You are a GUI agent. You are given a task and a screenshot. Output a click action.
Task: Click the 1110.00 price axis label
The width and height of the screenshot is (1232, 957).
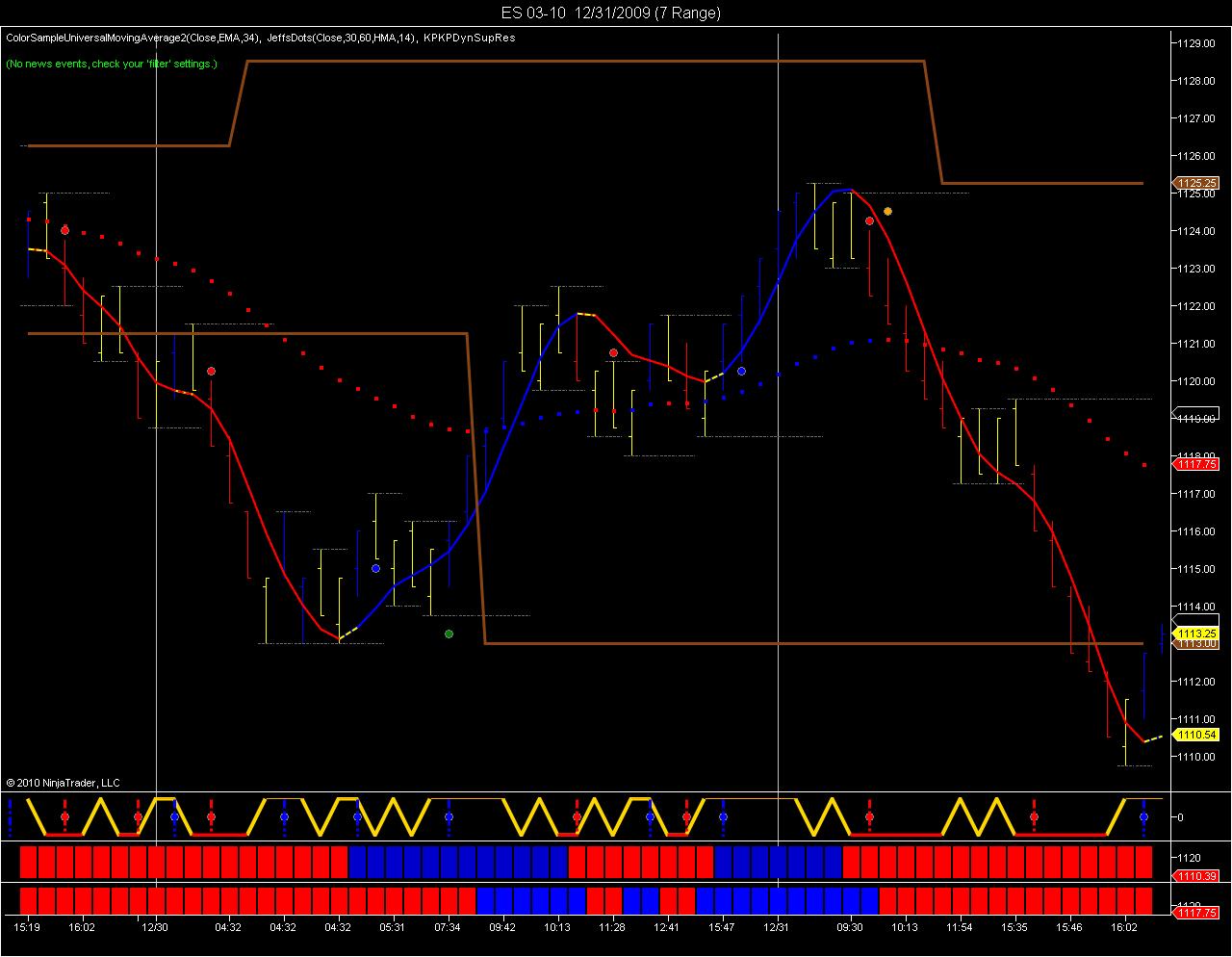1197,757
